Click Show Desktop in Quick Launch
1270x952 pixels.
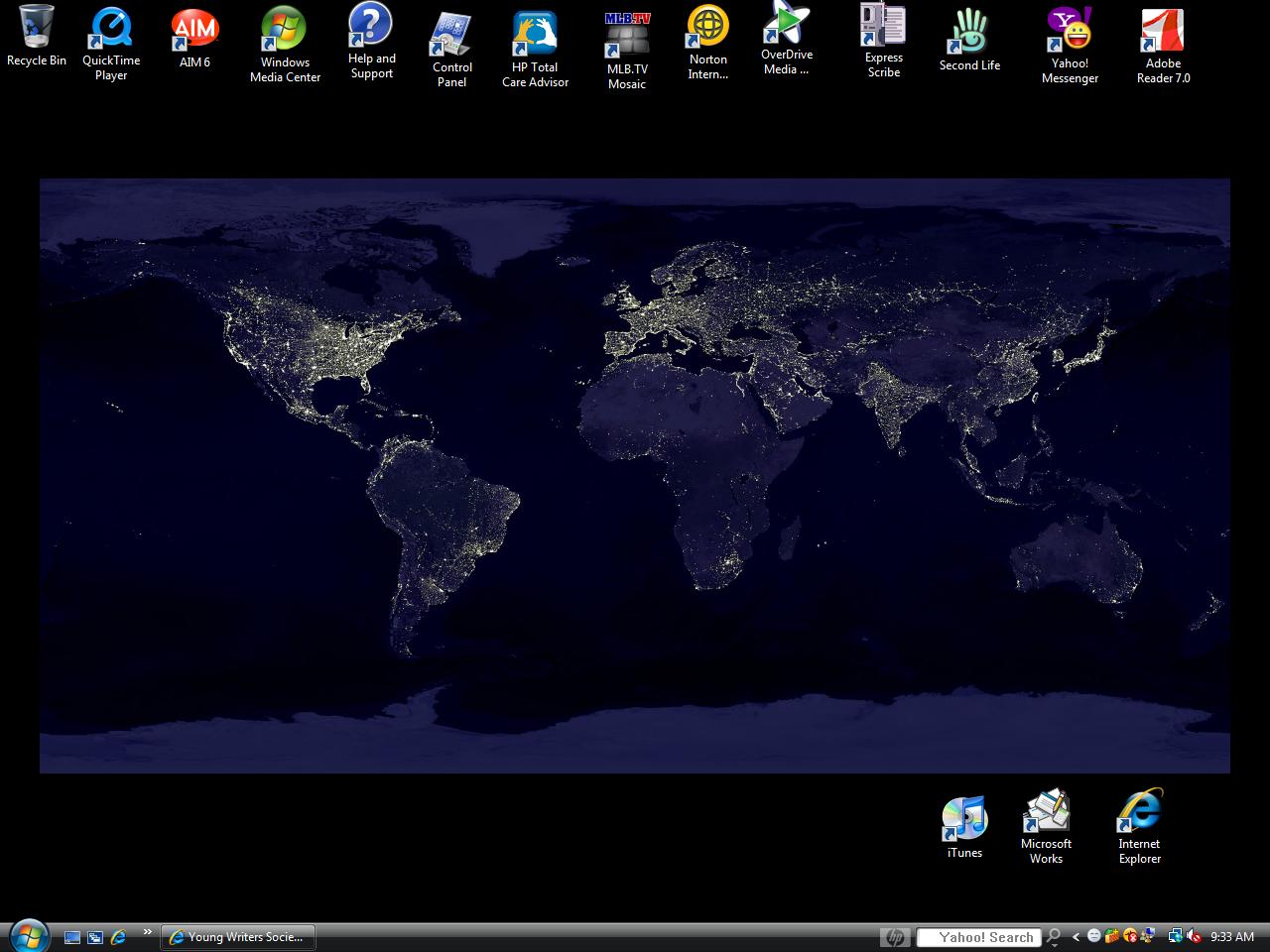click(x=71, y=937)
